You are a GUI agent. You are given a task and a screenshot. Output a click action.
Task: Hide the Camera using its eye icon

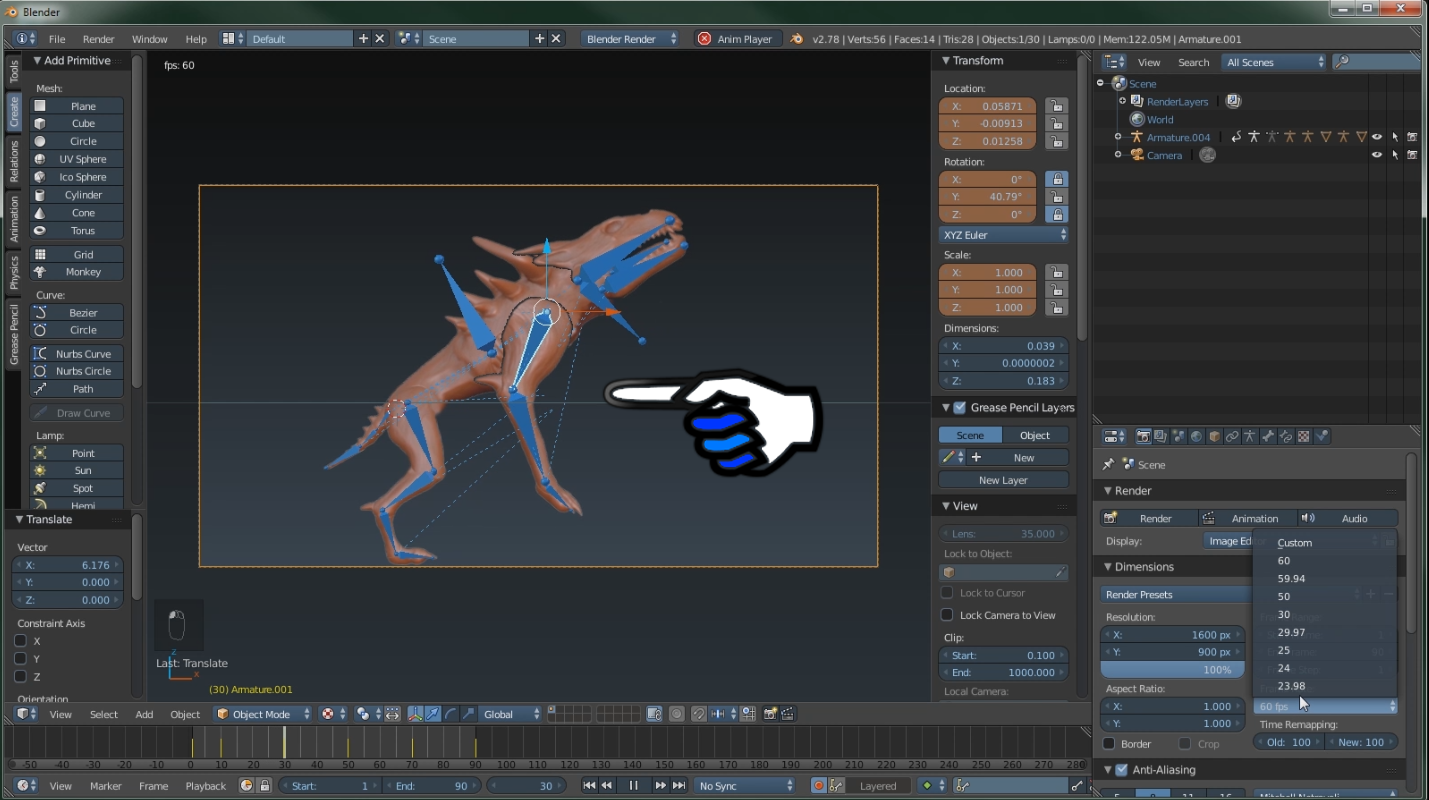point(1376,155)
